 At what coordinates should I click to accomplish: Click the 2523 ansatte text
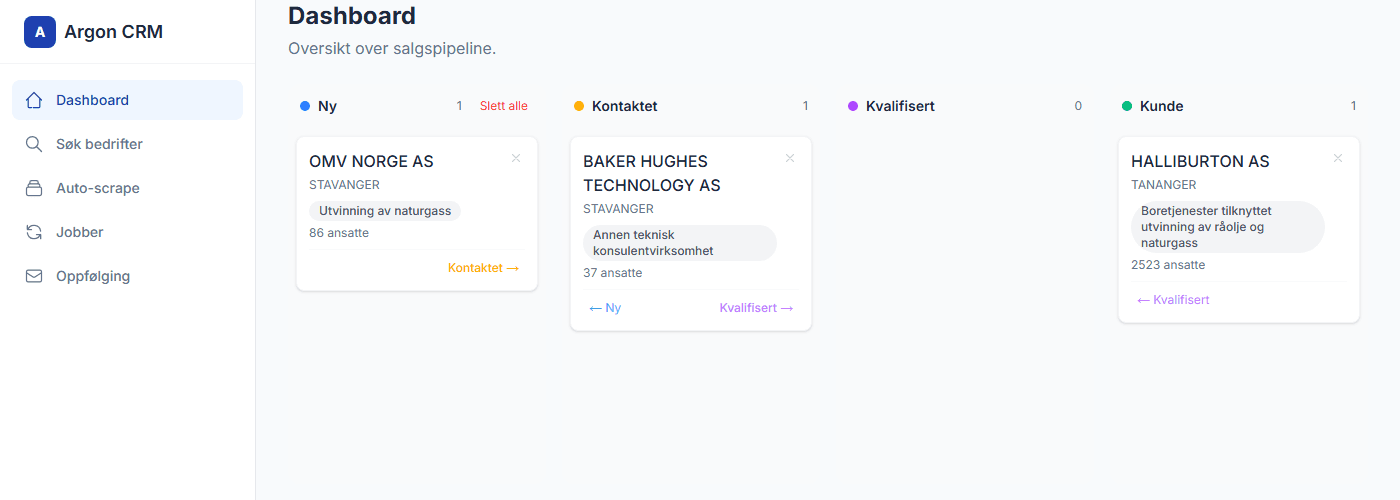point(1168,265)
